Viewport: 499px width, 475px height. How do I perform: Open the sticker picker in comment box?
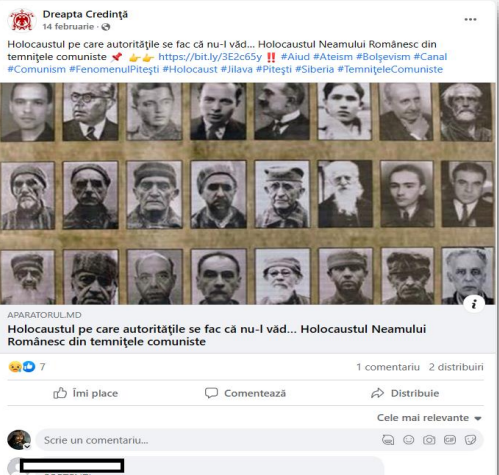point(470,440)
